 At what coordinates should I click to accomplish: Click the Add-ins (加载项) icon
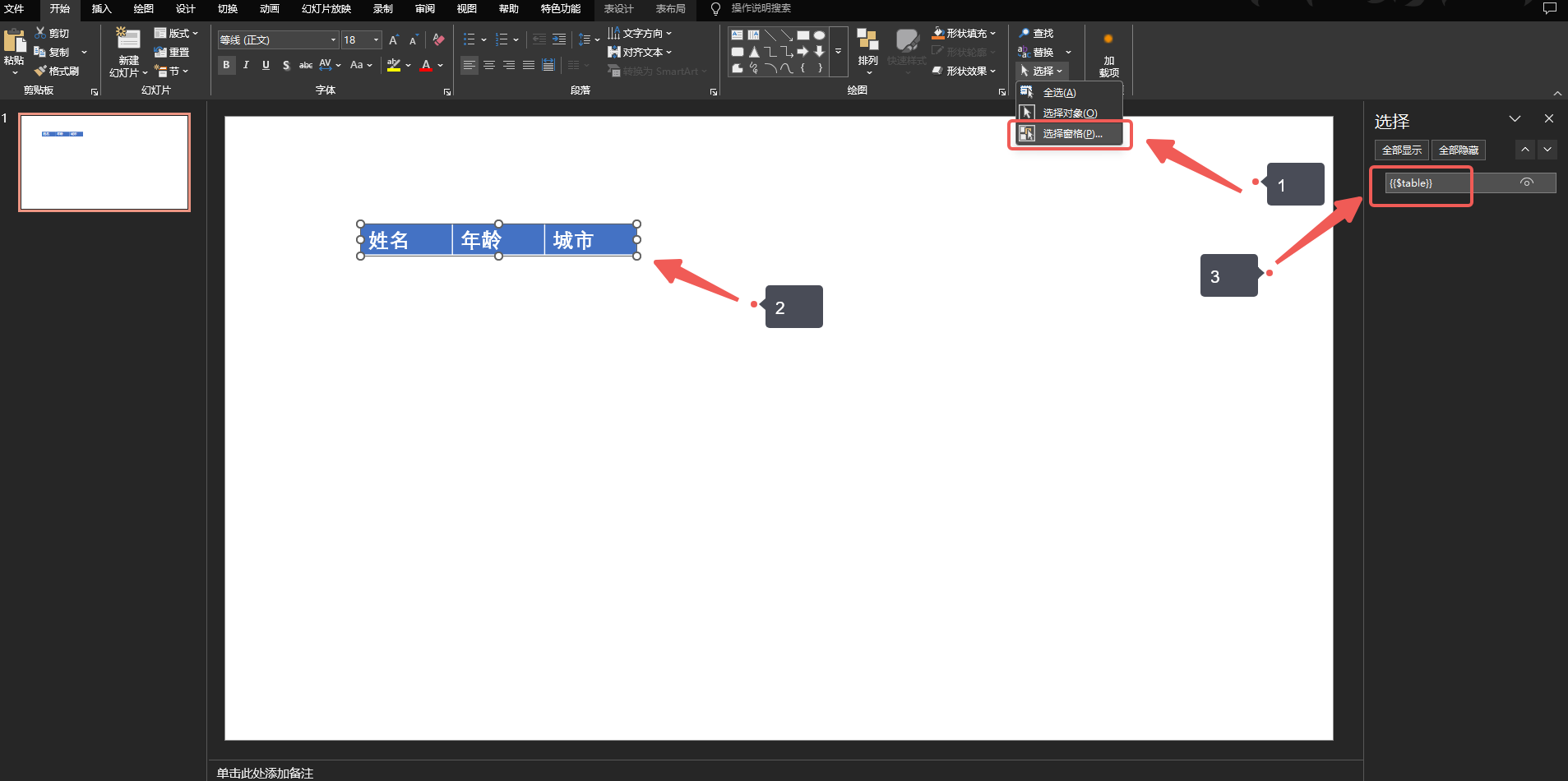pos(1108,39)
